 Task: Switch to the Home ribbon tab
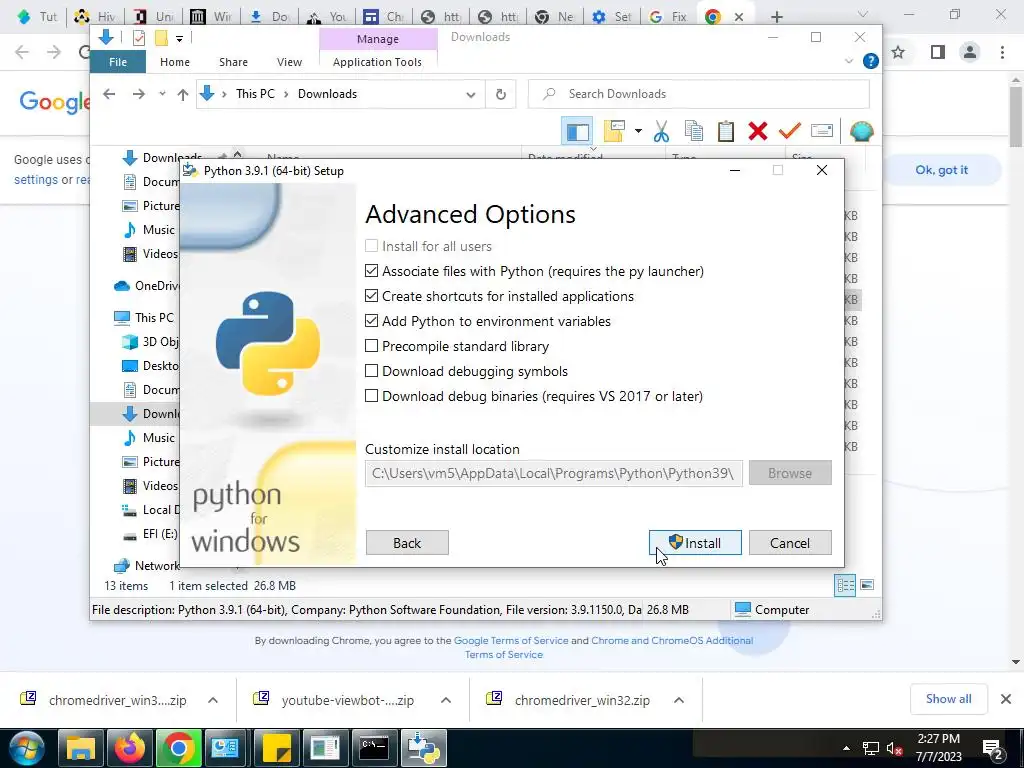pos(175,62)
